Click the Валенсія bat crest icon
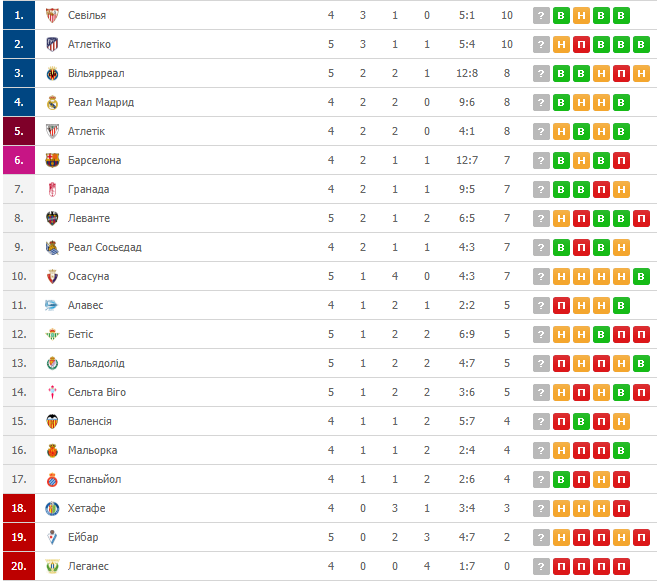 coord(52,421)
